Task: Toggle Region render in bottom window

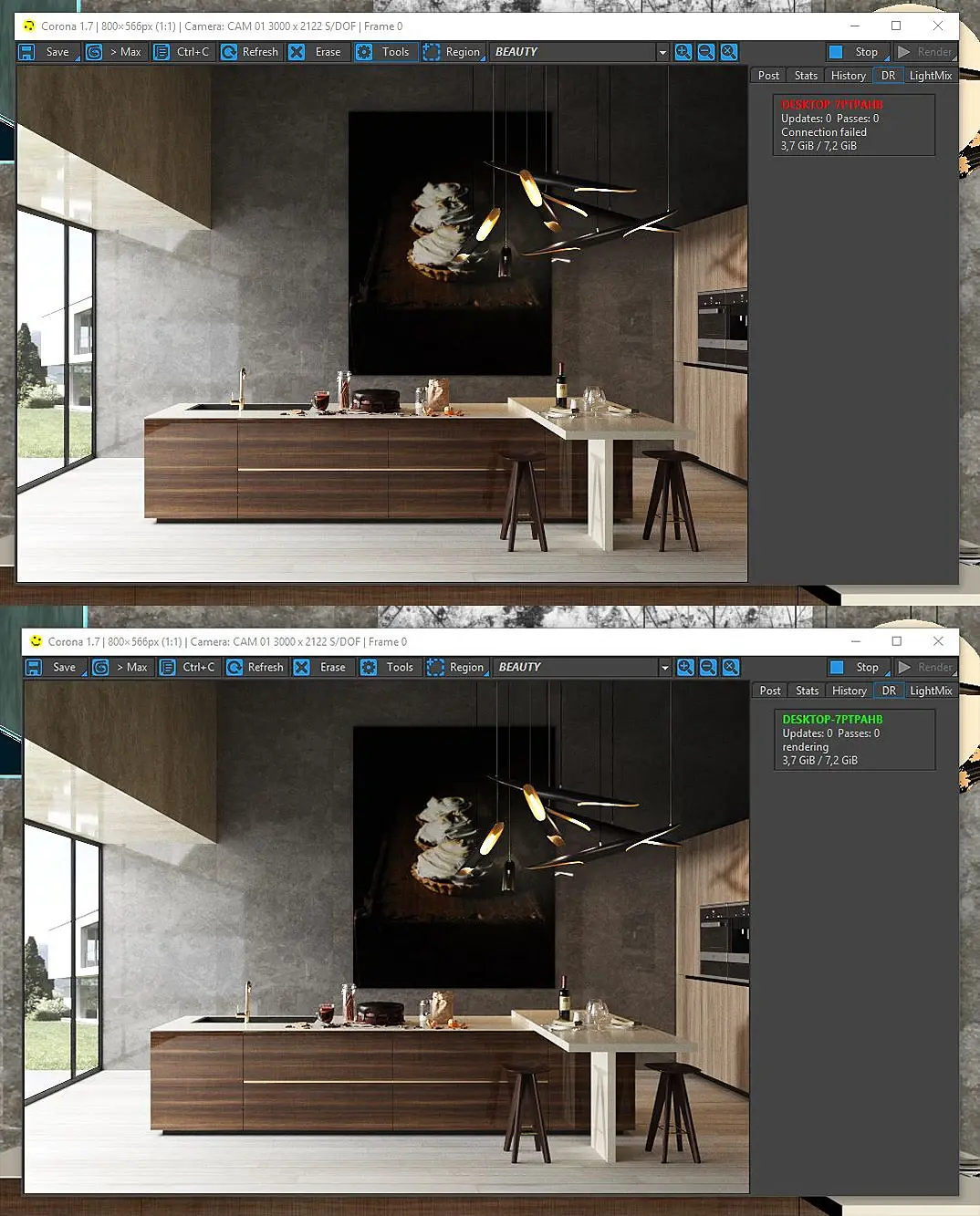Action: (456, 667)
